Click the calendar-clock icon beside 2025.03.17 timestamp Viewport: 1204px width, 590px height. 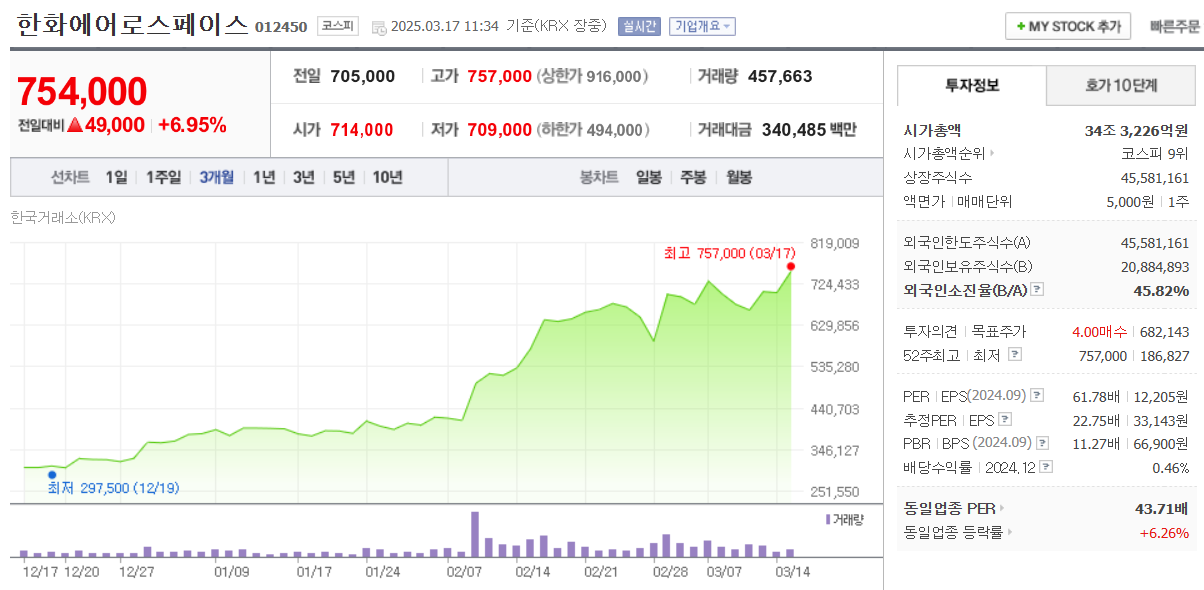pos(379,27)
